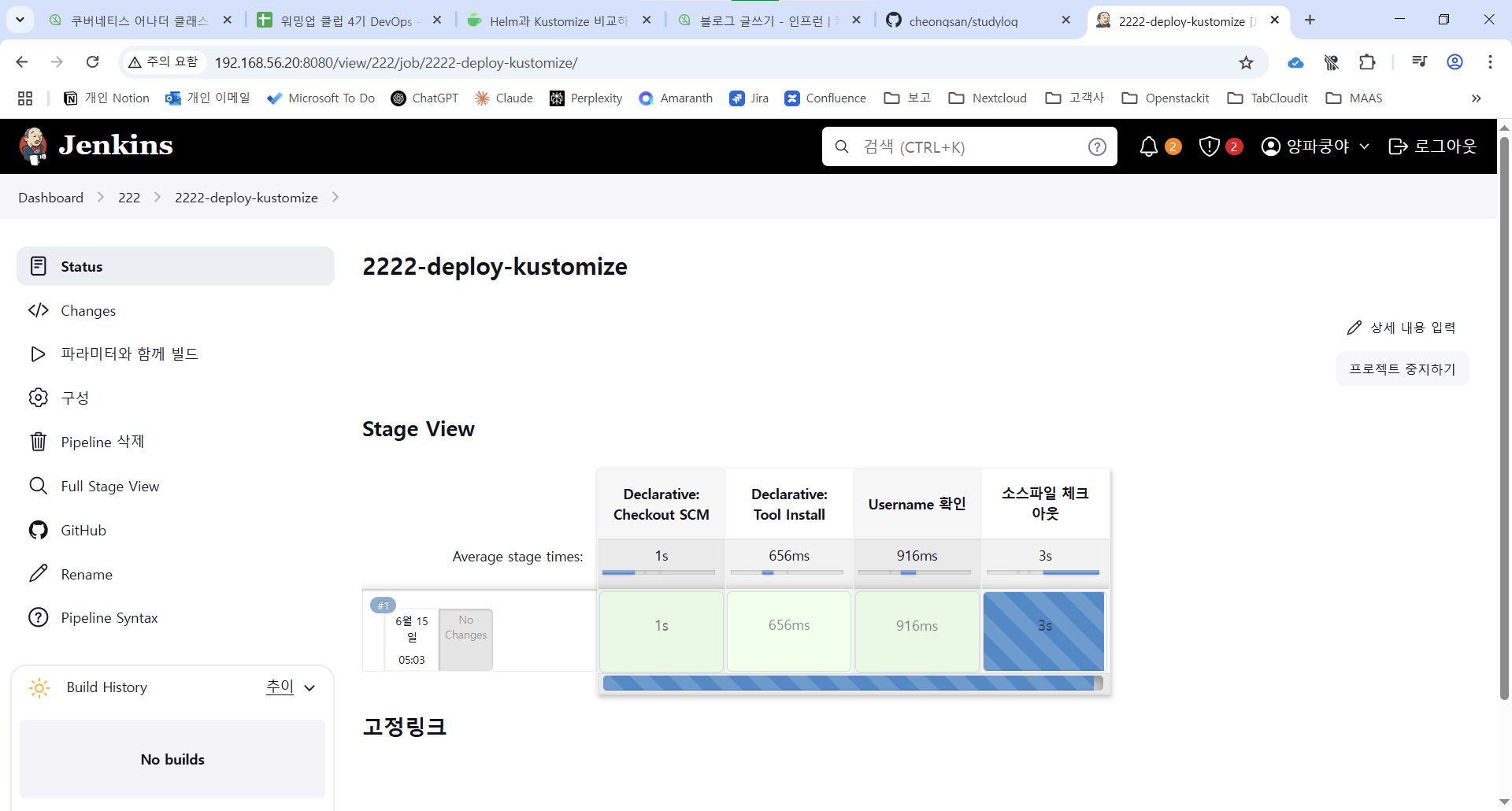The image size is (1512, 811).
Task: Click the delete Pipeline trash icon
Action: click(39, 442)
